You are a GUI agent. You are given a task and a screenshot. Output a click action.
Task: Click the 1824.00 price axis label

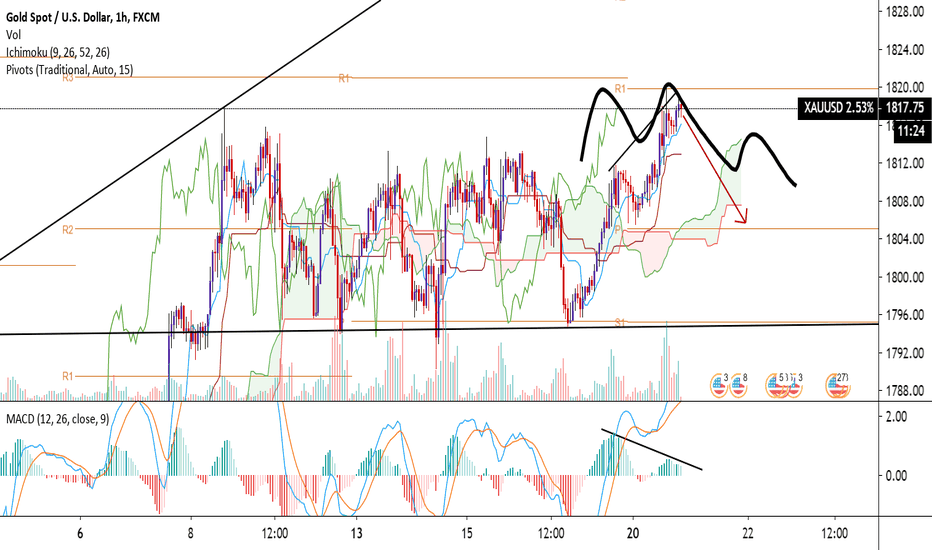(x=904, y=50)
